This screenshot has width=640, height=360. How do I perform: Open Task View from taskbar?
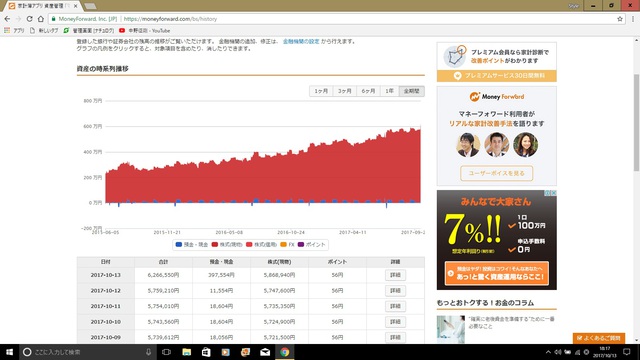[x=166, y=352]
